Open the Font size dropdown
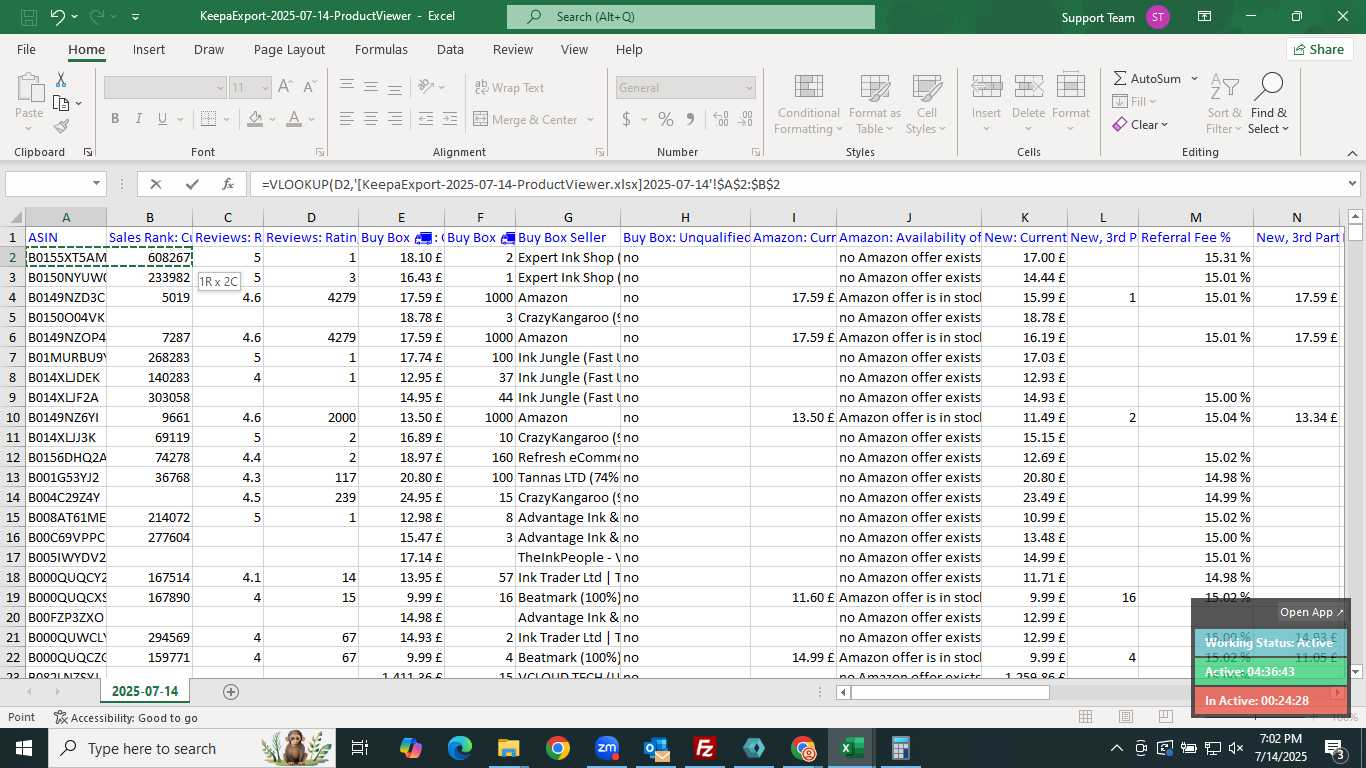 click(x=265, y=87)
